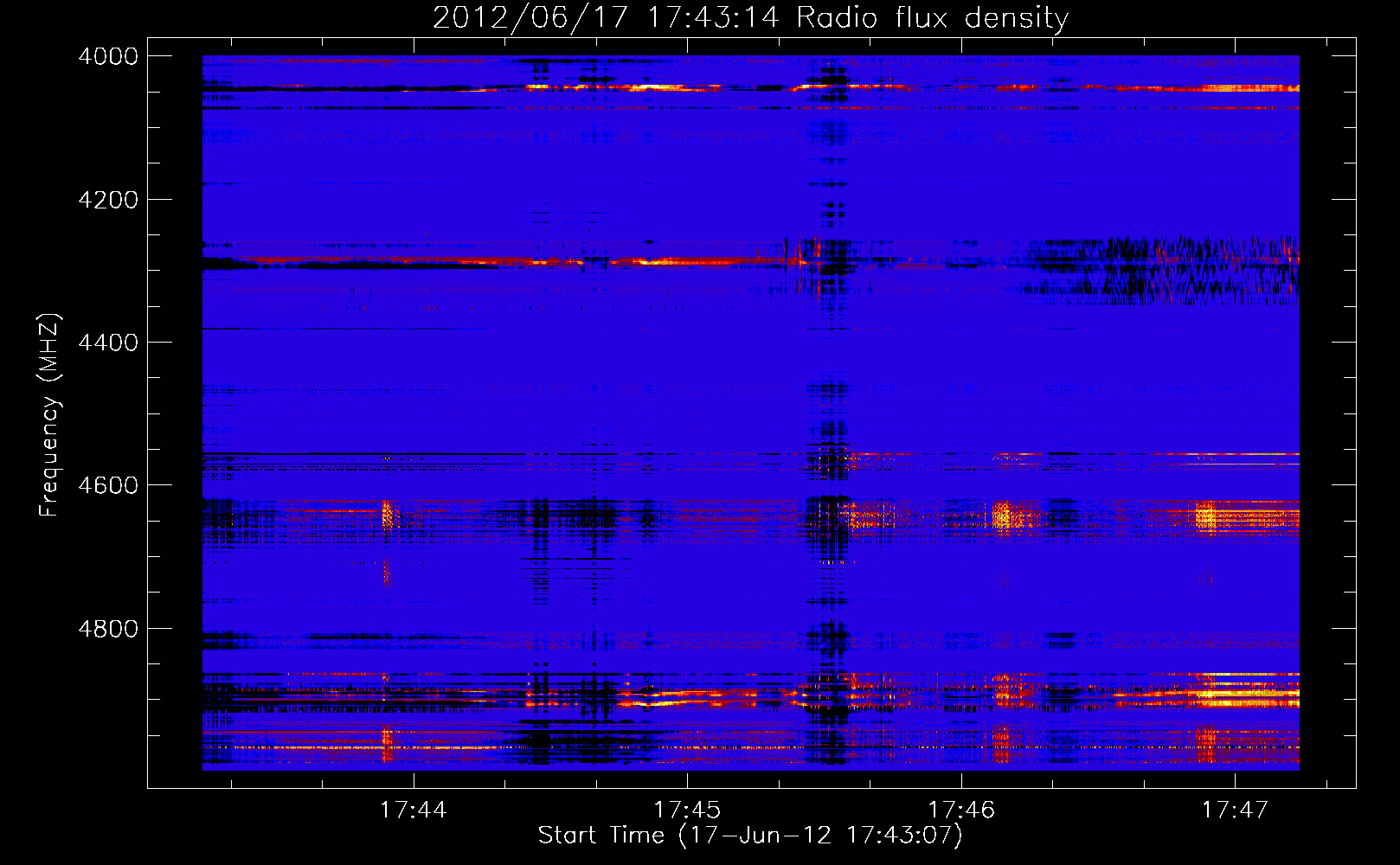Click the 4000 frequency axis label
The image size is (1400, 865).
108,56
